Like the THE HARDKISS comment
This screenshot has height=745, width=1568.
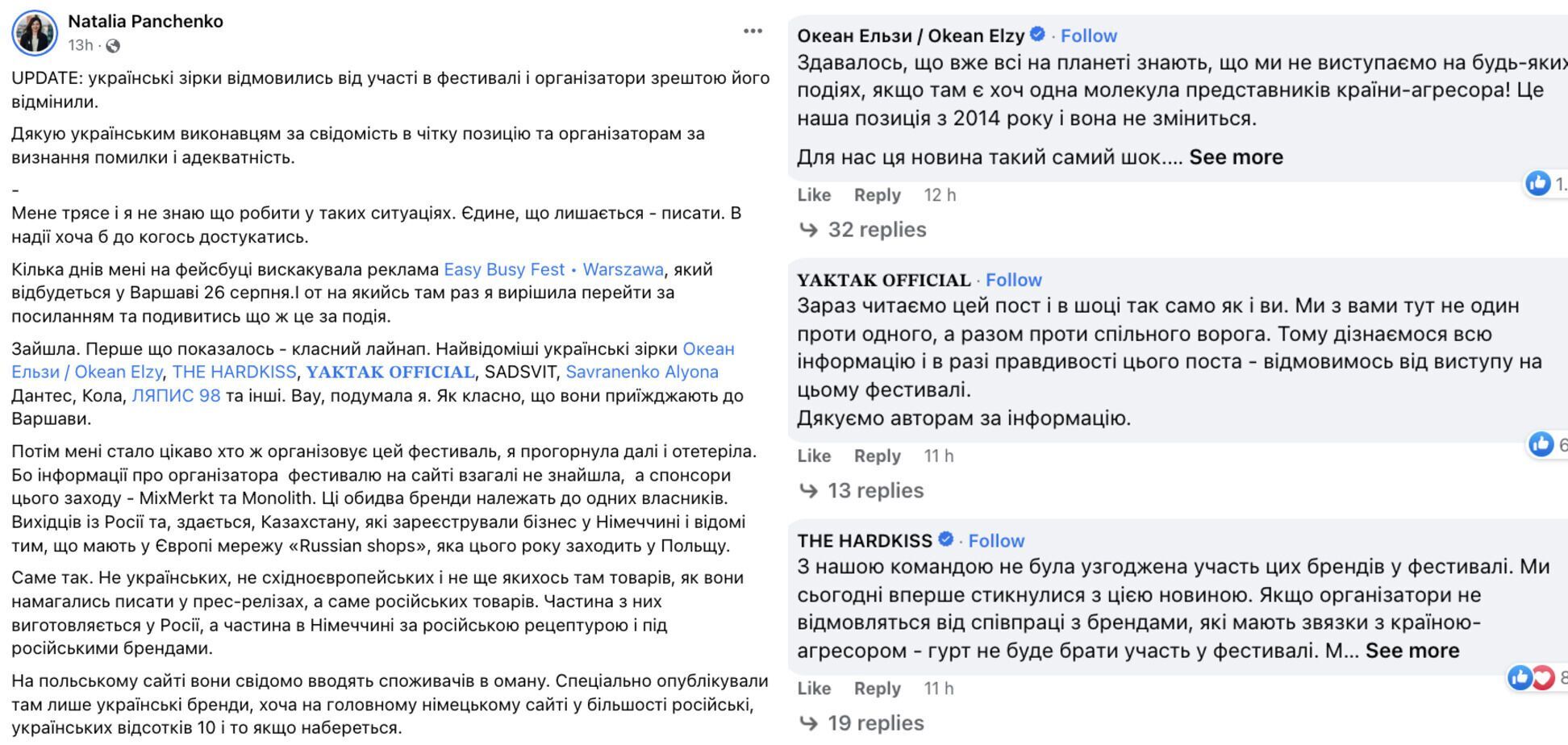pos(814,689)
